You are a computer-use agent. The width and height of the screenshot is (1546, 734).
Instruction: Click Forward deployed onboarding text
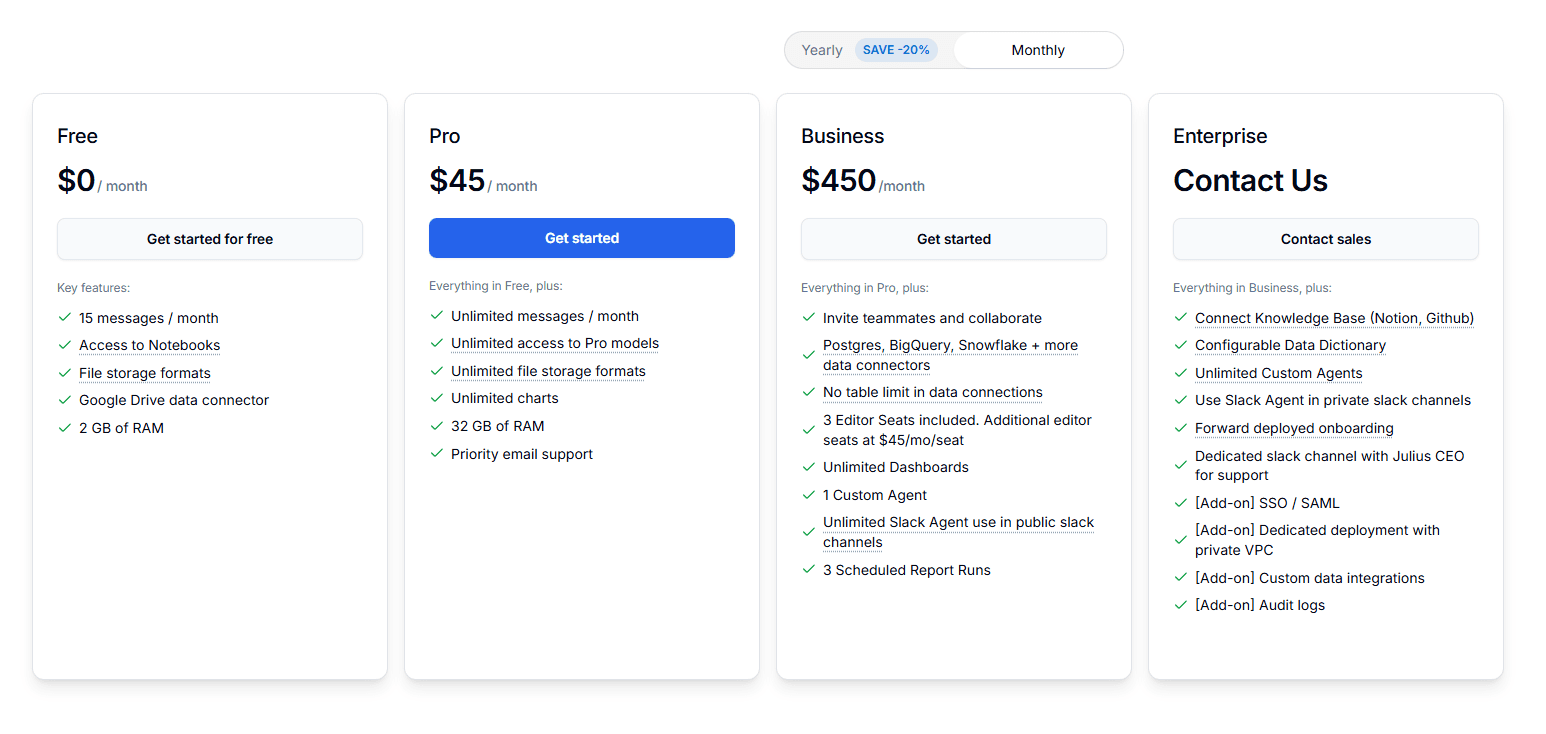[1294, 428]
